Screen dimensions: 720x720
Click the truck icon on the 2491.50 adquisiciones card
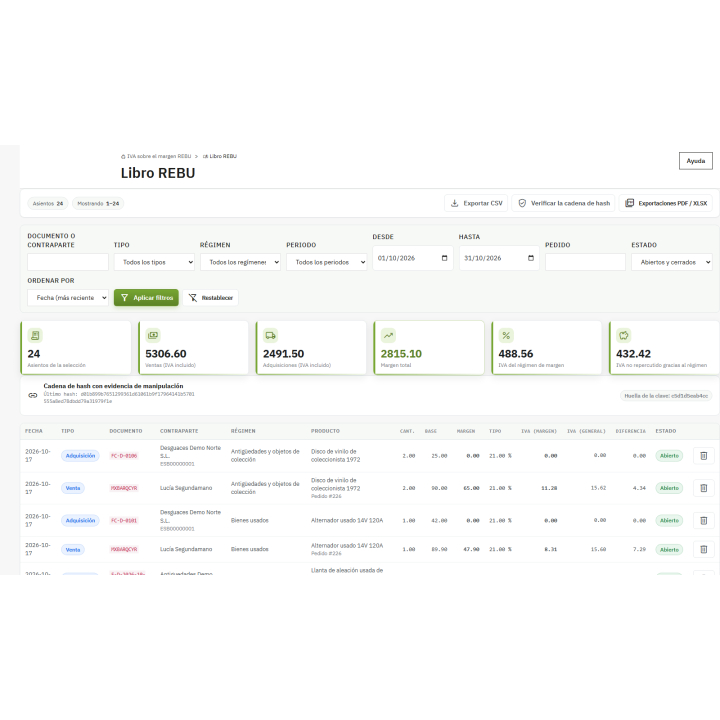pyautogui.click(x=270, y=336)
